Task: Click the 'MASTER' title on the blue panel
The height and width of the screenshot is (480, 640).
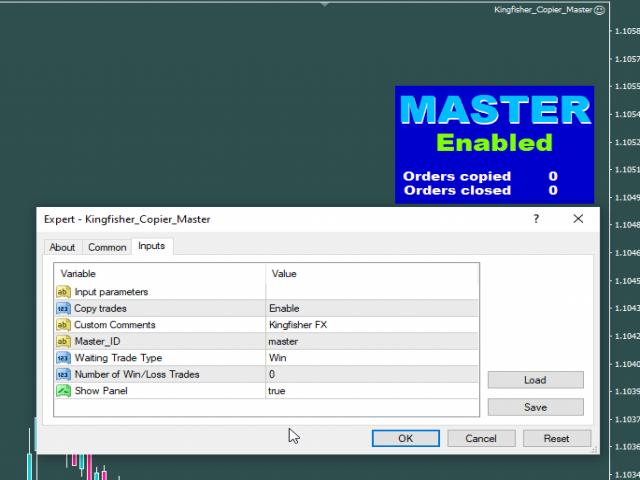Action: point(495,110)
